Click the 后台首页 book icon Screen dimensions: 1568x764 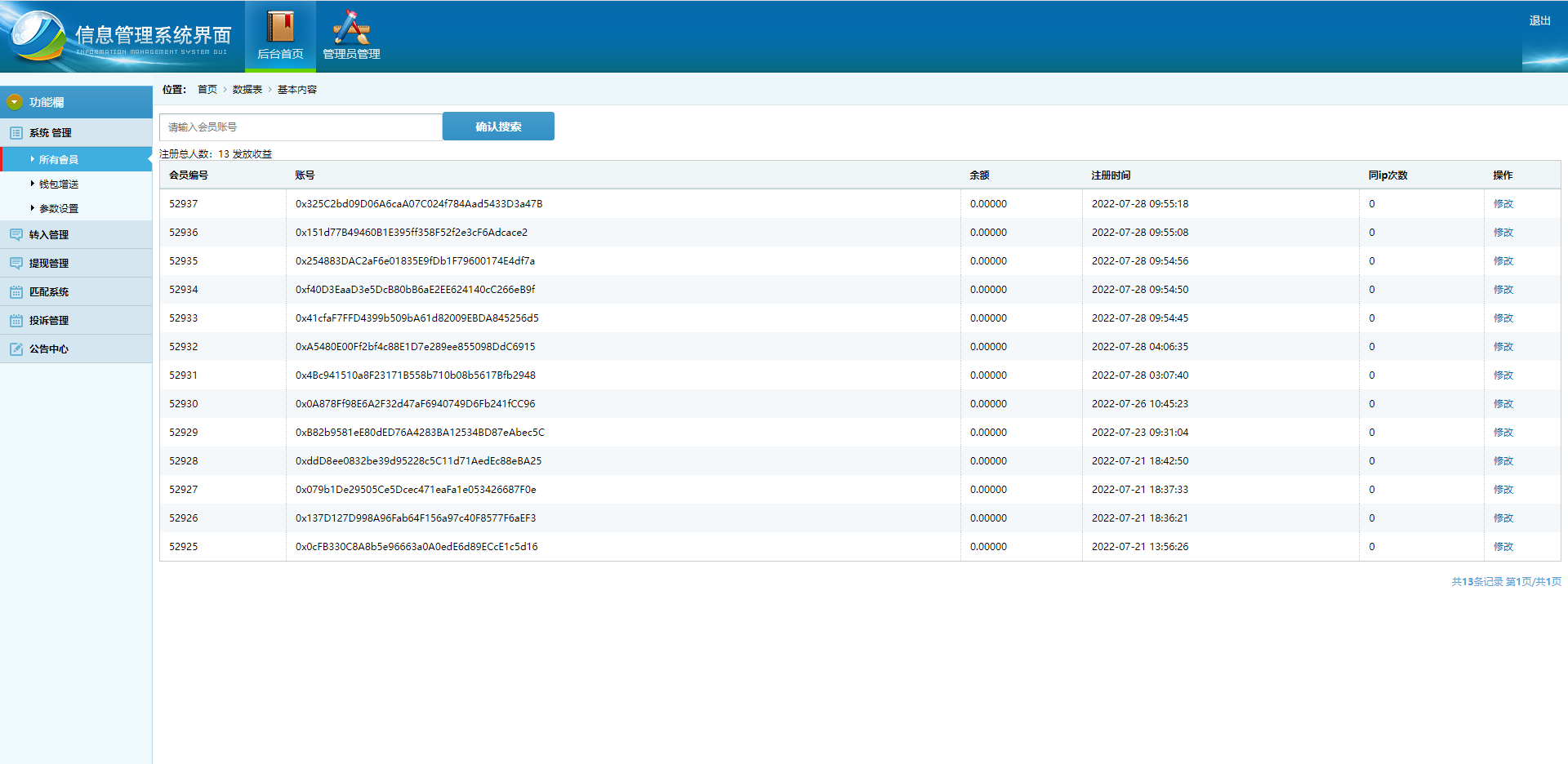(280, 27)
